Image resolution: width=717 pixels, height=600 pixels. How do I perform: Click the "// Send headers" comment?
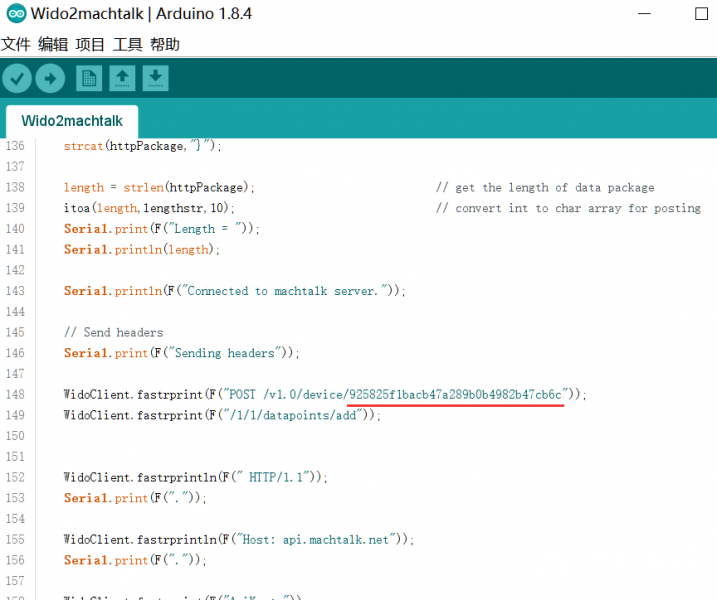(x=113, y=332)
